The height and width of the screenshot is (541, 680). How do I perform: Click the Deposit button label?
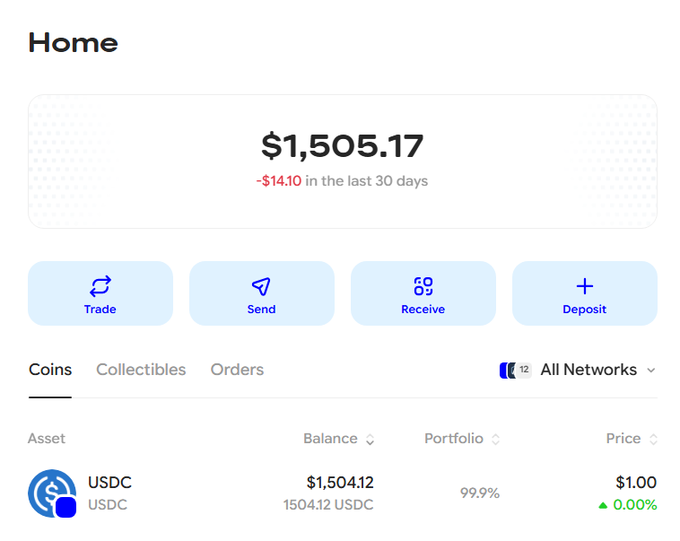[585, 309]
